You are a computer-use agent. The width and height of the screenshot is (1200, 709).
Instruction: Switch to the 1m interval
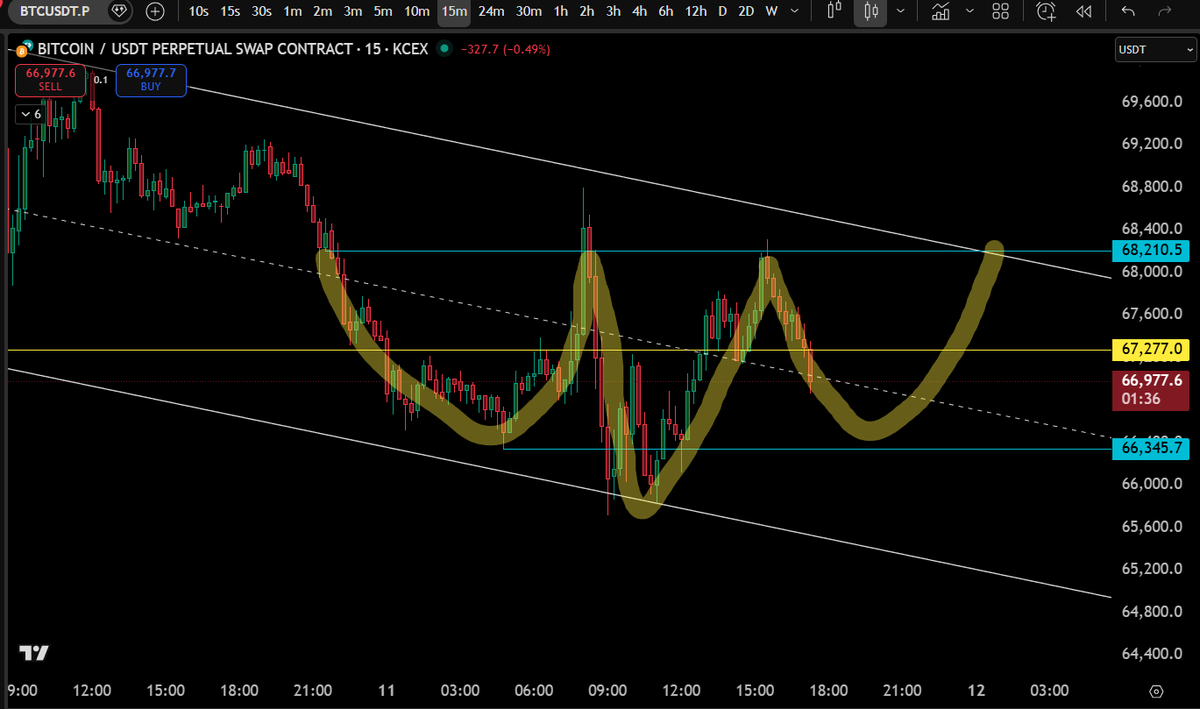tap(292, 11)
